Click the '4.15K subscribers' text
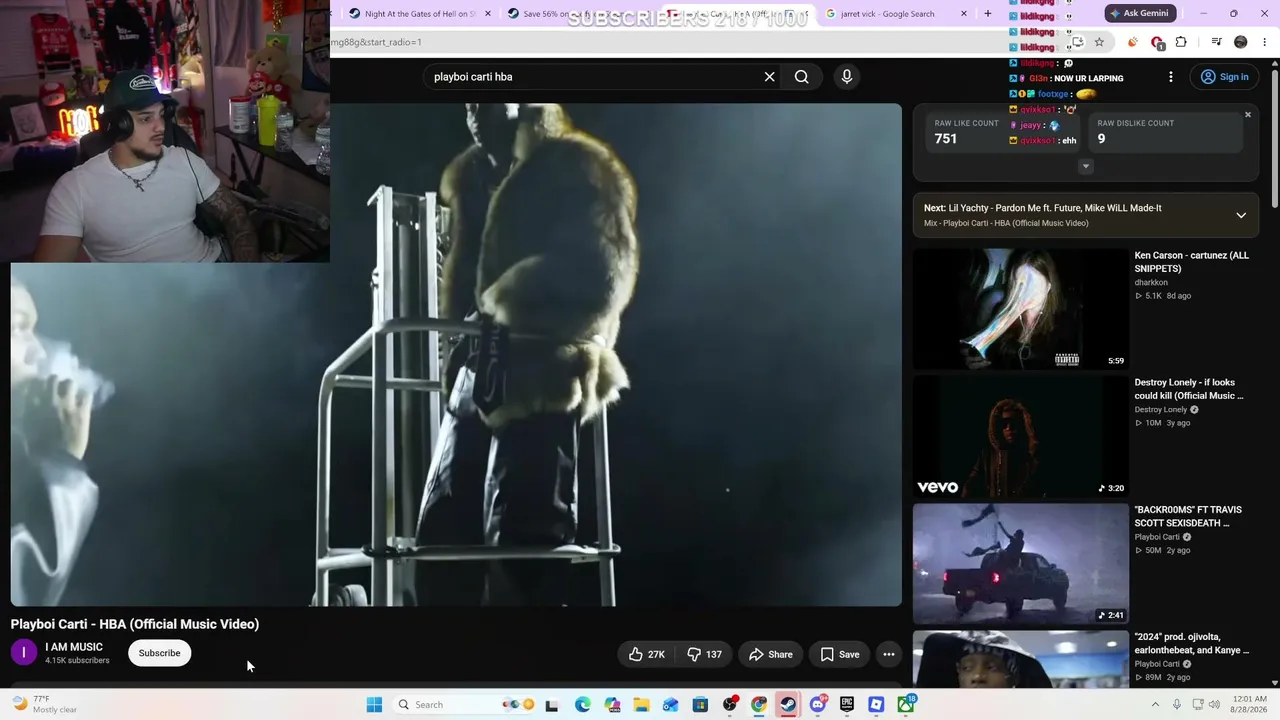Image resolution: width=1280 pixels, height=720 pixels. click(x=77, y=661)
